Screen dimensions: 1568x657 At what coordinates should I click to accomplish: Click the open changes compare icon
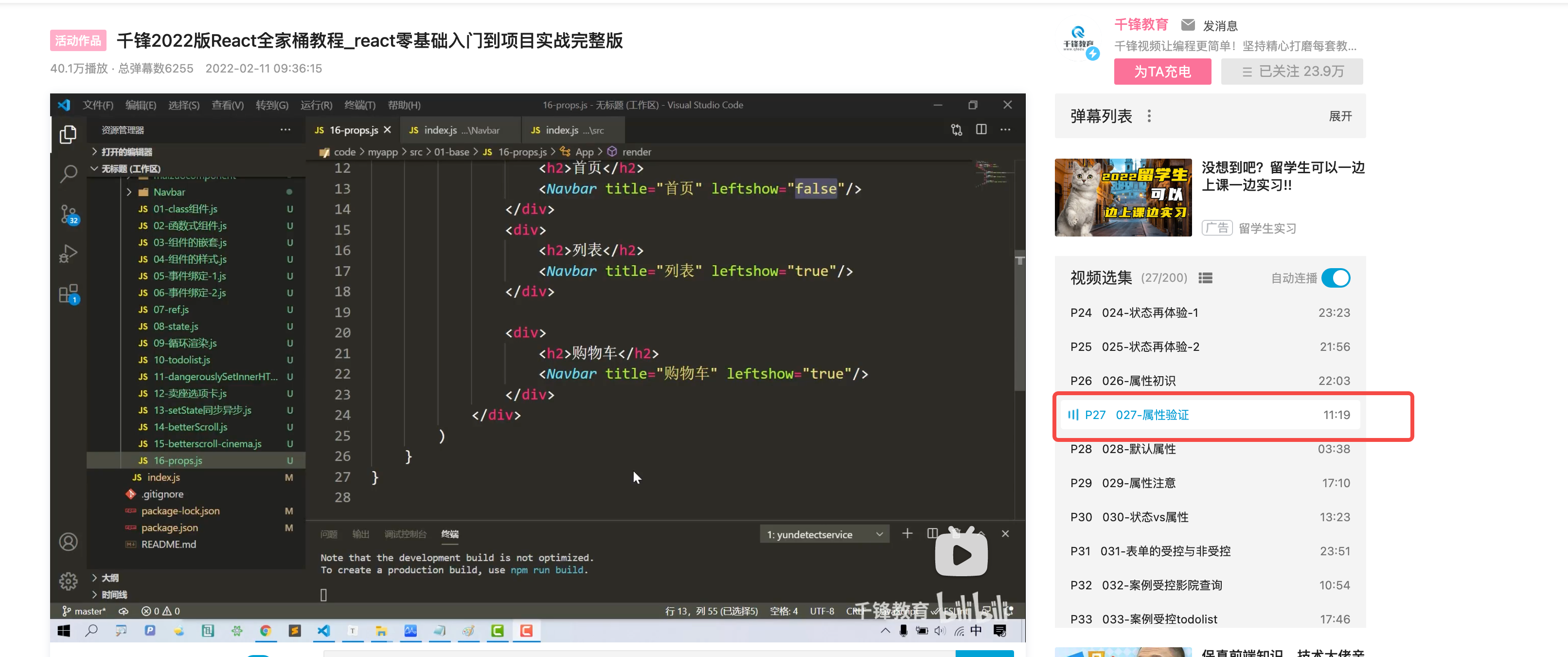[x=956, y=129]
